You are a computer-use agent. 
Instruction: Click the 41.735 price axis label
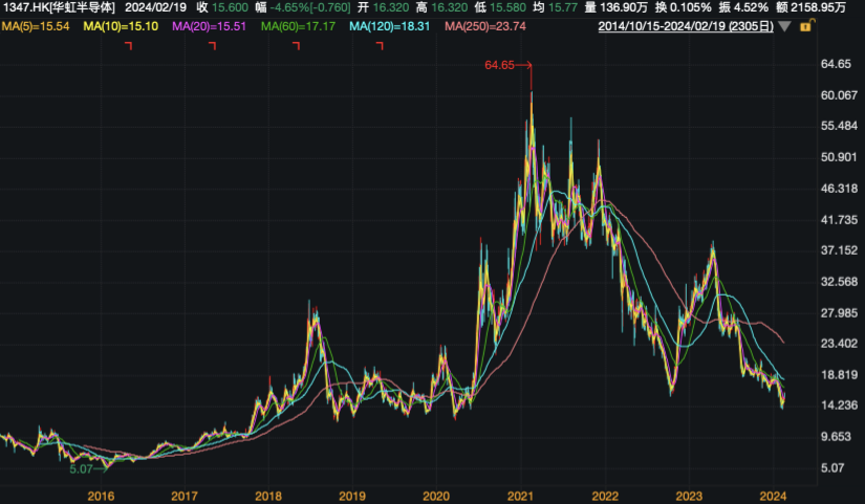[839, 220]
